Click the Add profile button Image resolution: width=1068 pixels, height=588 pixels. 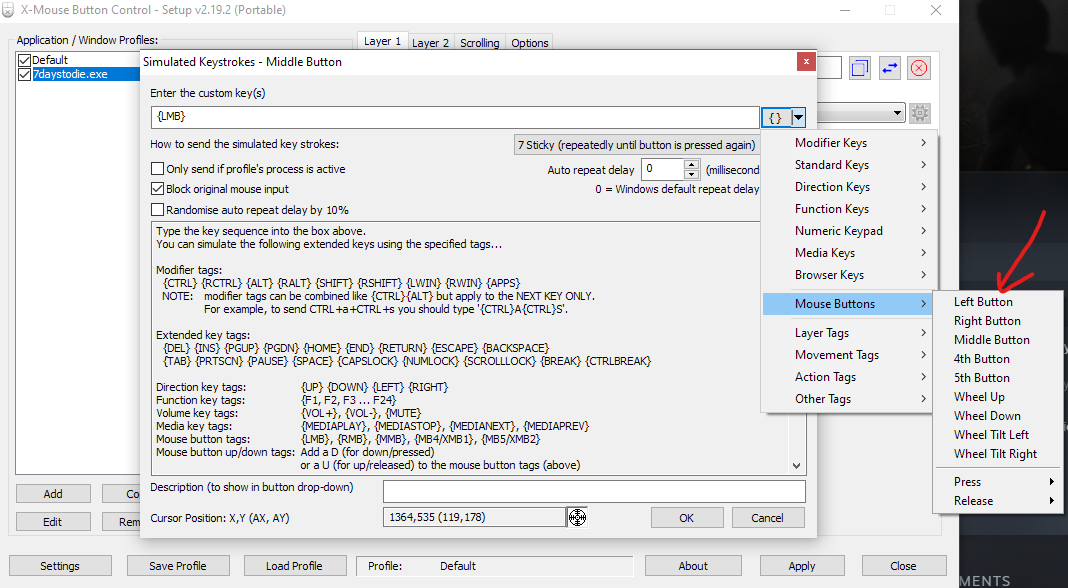(53, 494)
